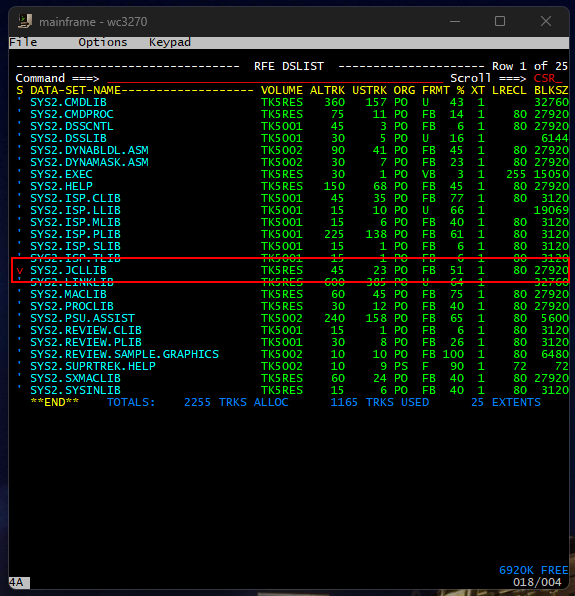The height and width of the screenshot is (596, 575).
Task: Click the 018/004 cursor position readout
Action: coord(537,582)
